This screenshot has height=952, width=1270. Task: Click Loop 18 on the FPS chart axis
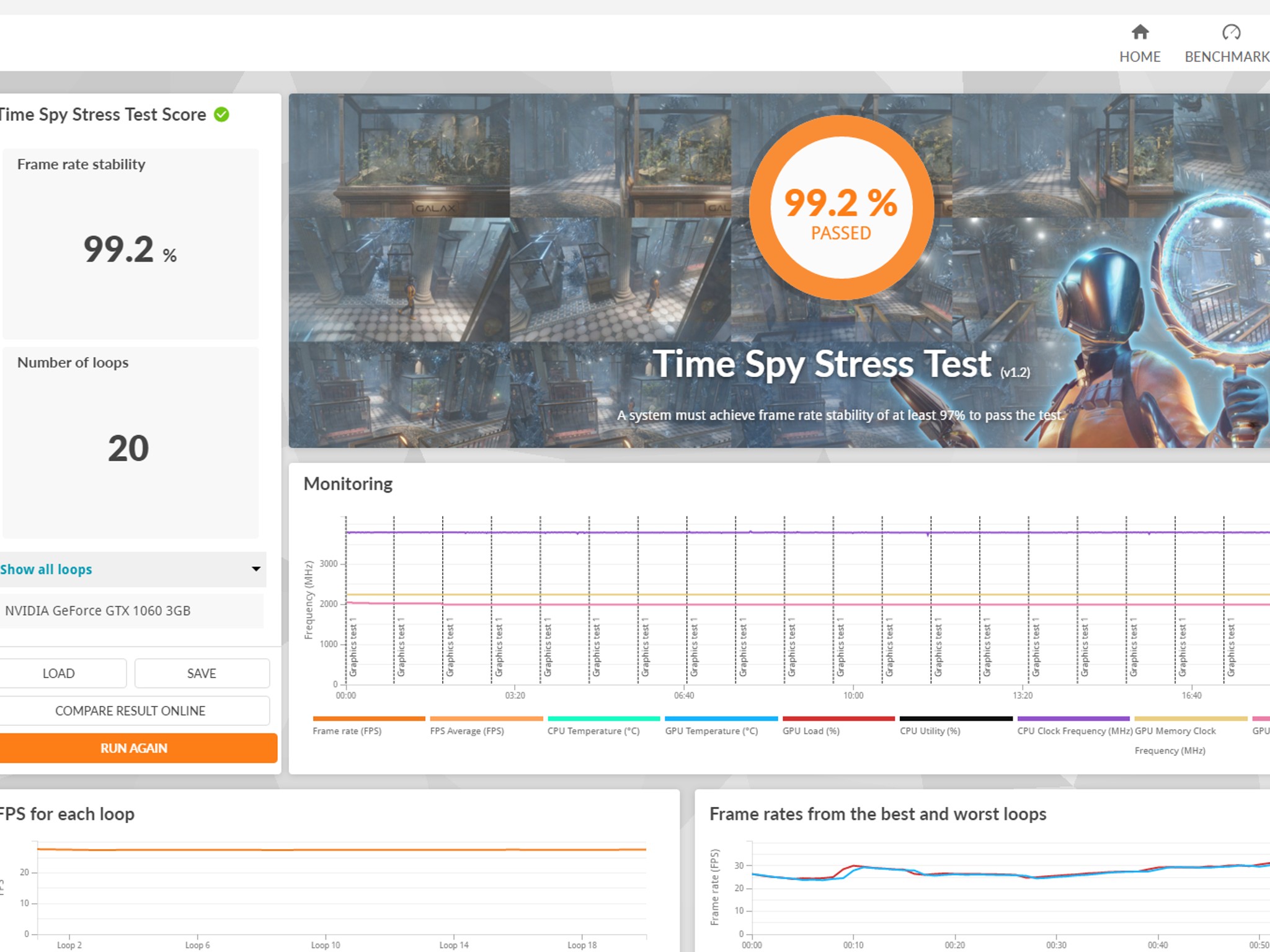click(x=582, y=945)
